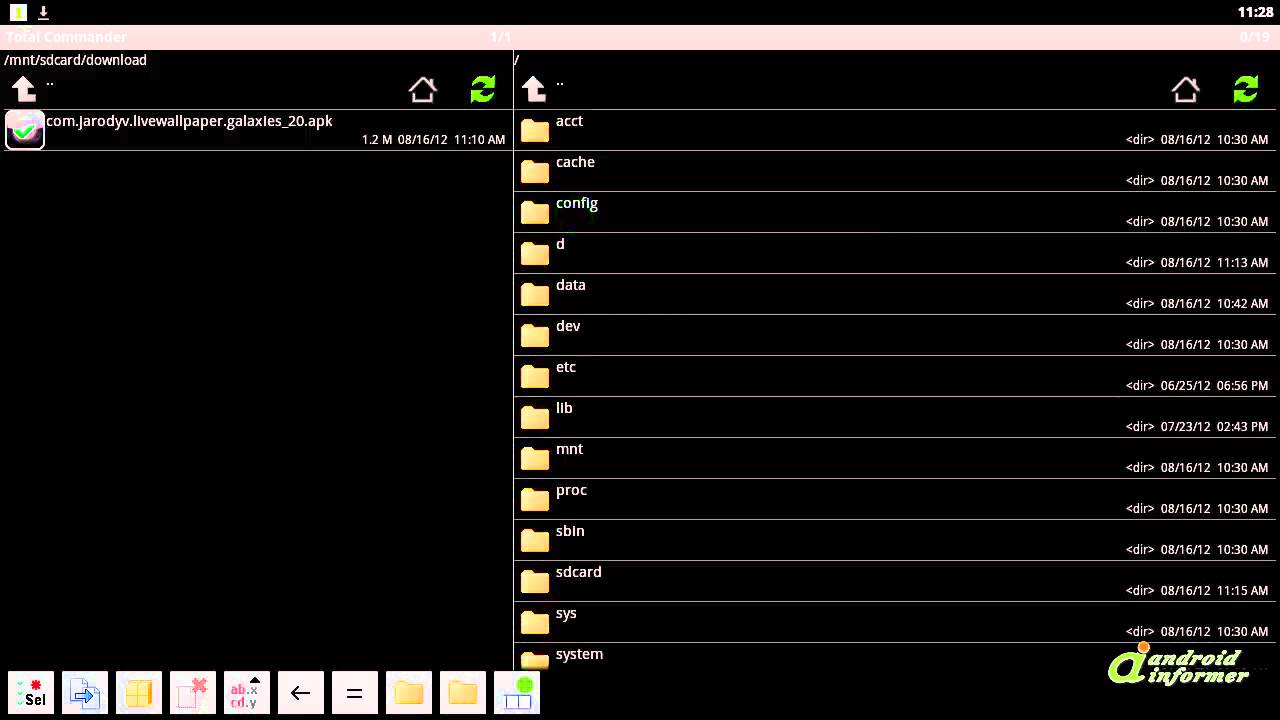Screen dimensions: 1280x720
Task: Tap the 1.2 M size of the APK file
Action: pos(377,140)
